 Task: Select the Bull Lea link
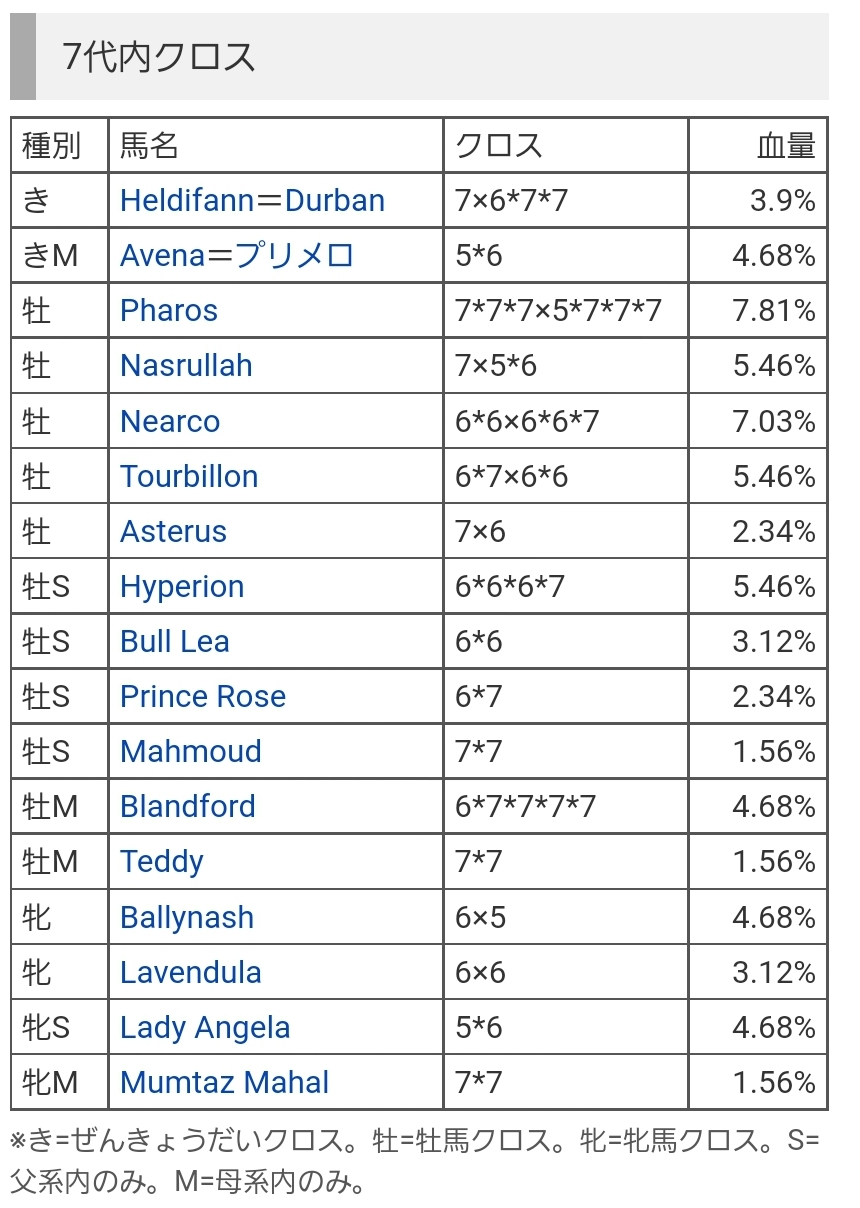(x=175, y=641)
